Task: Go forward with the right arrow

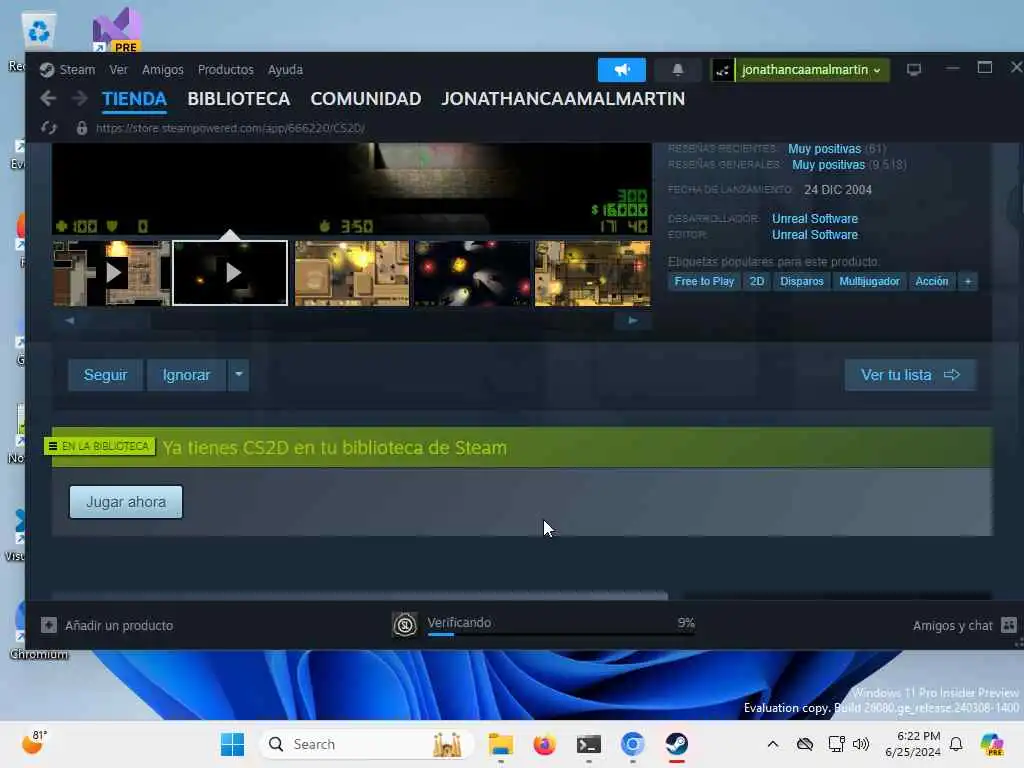Action: coord(80,99)
